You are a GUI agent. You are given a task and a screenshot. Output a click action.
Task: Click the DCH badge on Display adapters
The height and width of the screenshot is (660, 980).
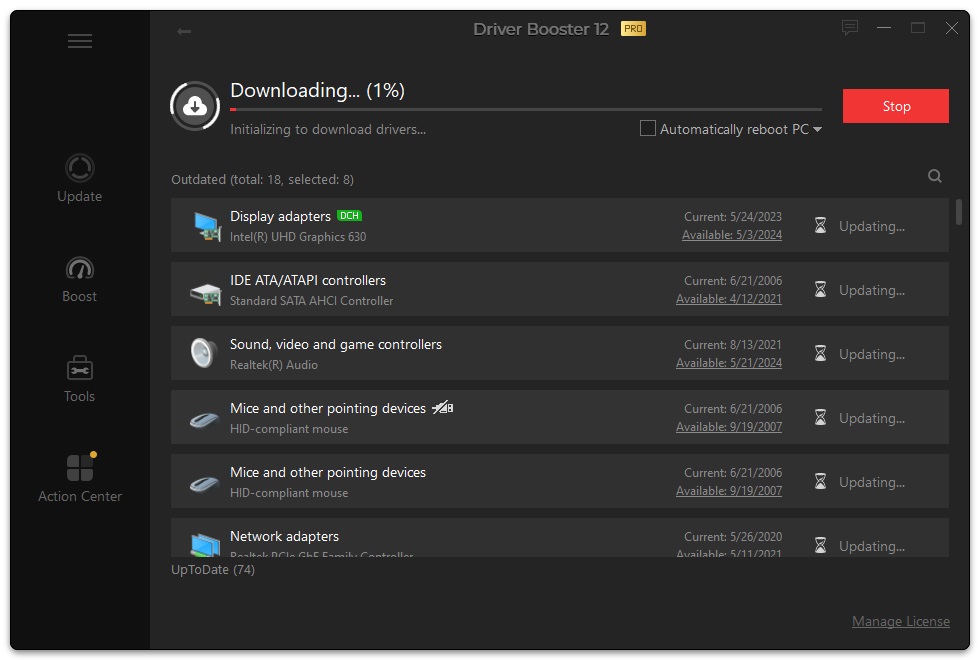click(349, 216)
